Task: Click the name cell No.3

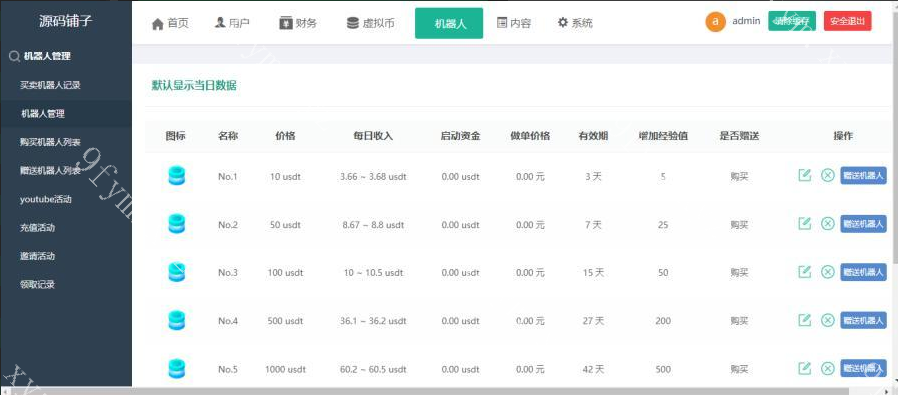Action: point(228,273)
